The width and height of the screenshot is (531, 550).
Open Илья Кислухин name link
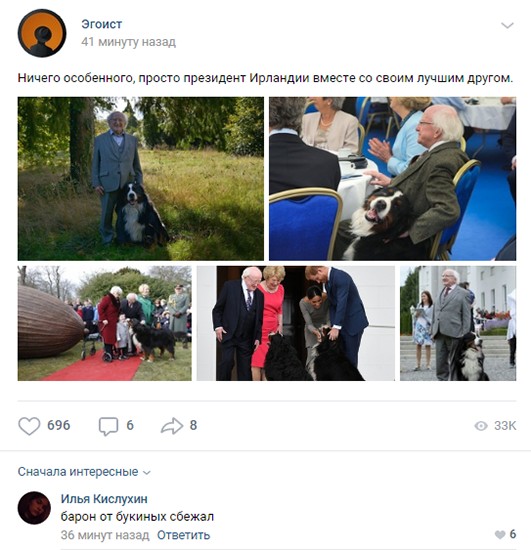click(104, 498)
